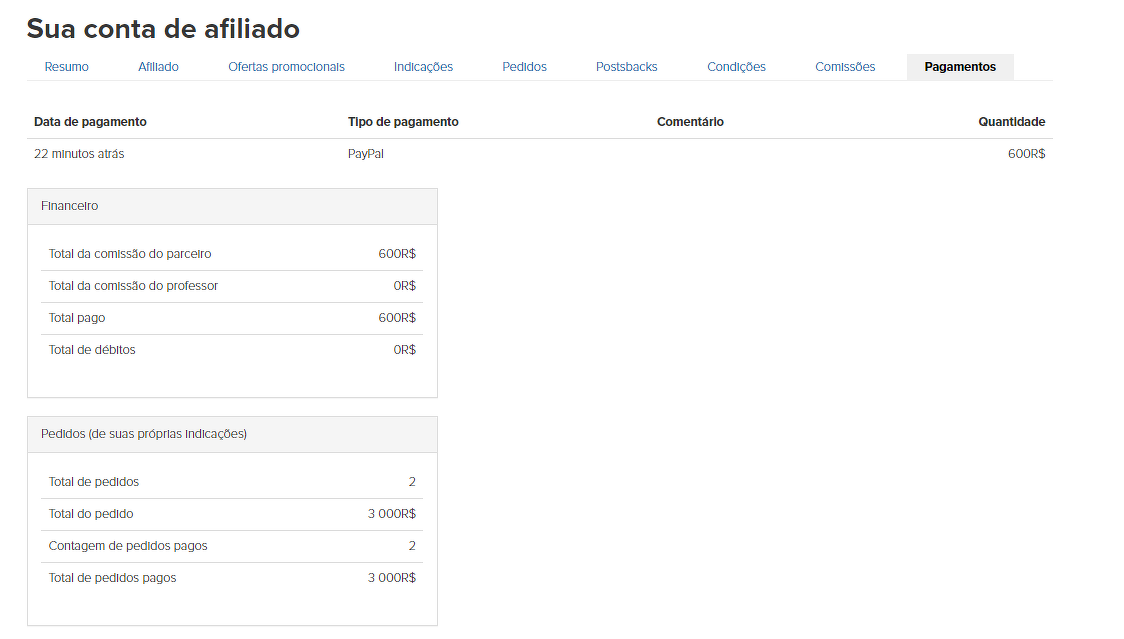Open the Comissões tab

click(x=845, y=67)
